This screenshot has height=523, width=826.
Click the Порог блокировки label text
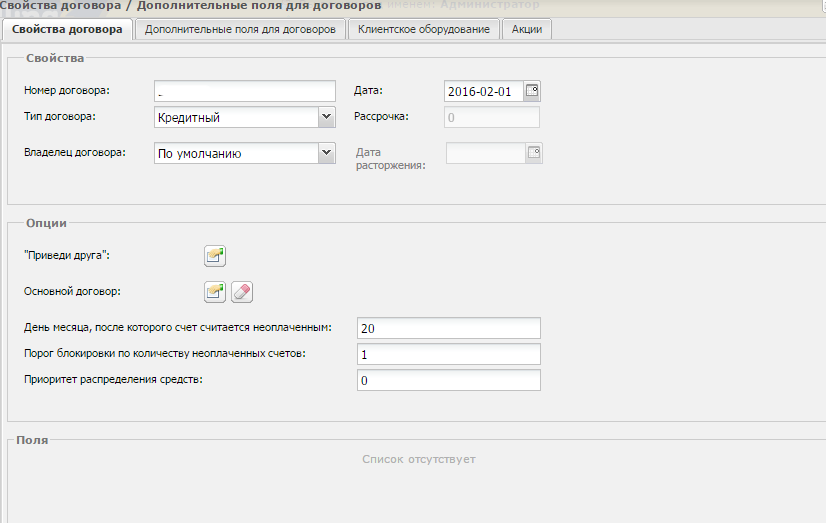(165, 353)
